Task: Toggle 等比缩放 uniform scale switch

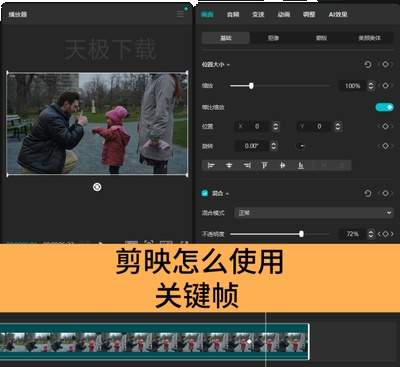Action: [385, 107]
